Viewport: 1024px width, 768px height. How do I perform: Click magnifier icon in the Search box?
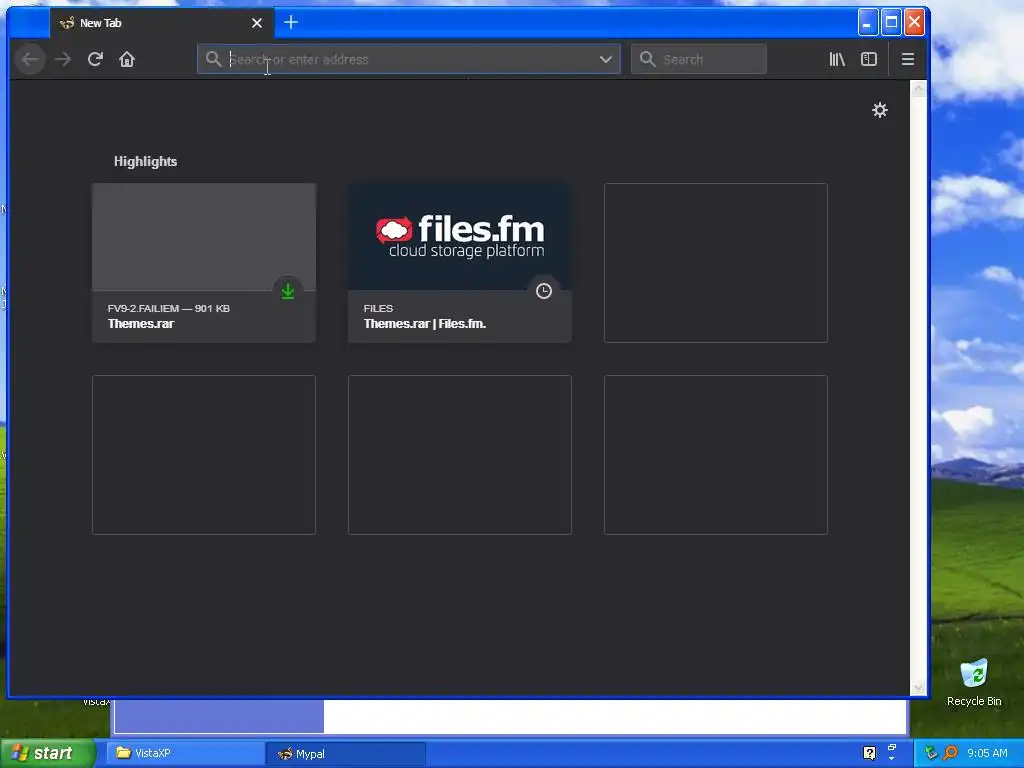point(647,59)
